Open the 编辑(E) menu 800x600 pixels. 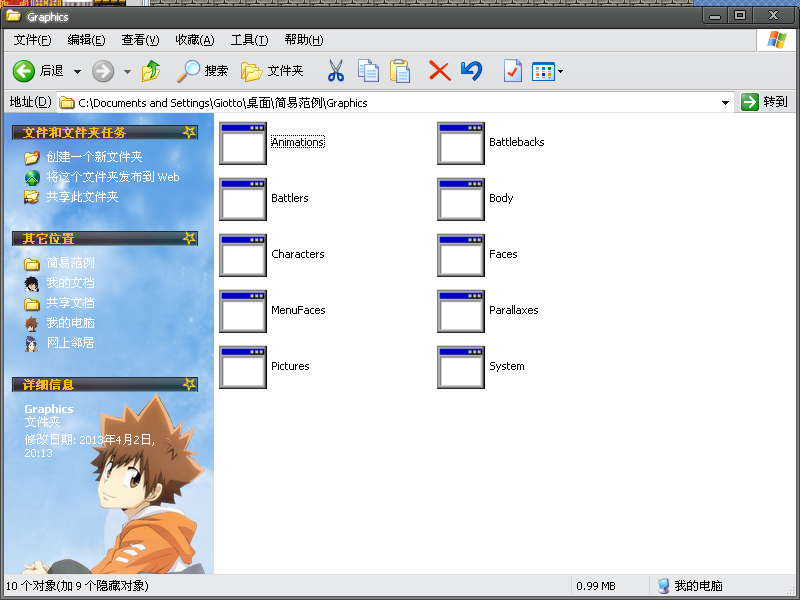pos(86,40)
